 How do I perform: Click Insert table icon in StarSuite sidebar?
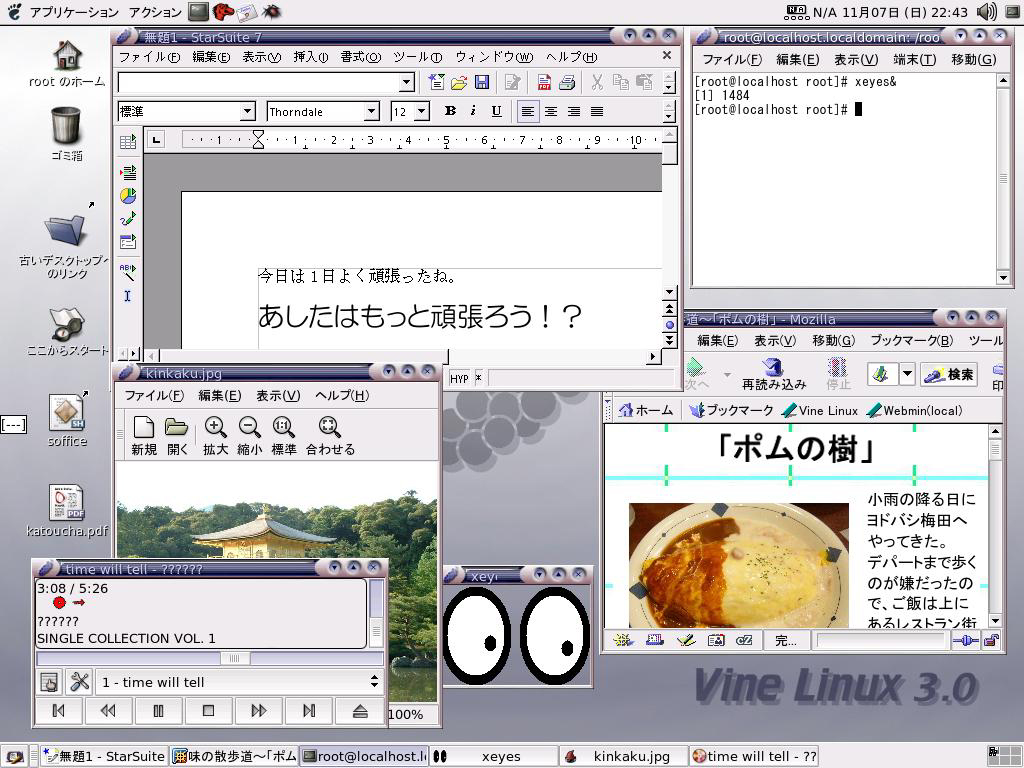coord(128,141)
